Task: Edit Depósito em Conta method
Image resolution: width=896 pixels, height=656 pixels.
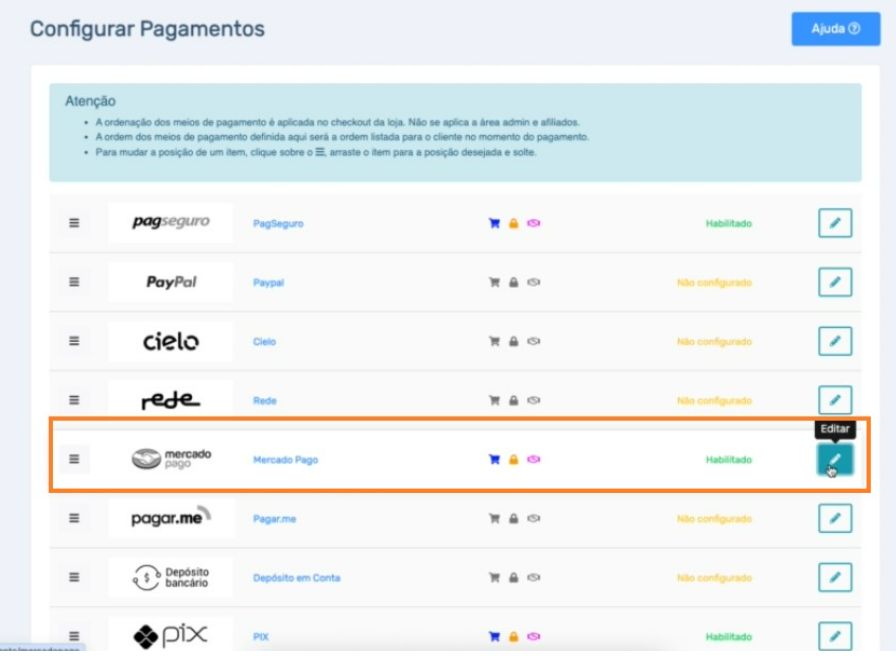Action: [x=835, y=577]
